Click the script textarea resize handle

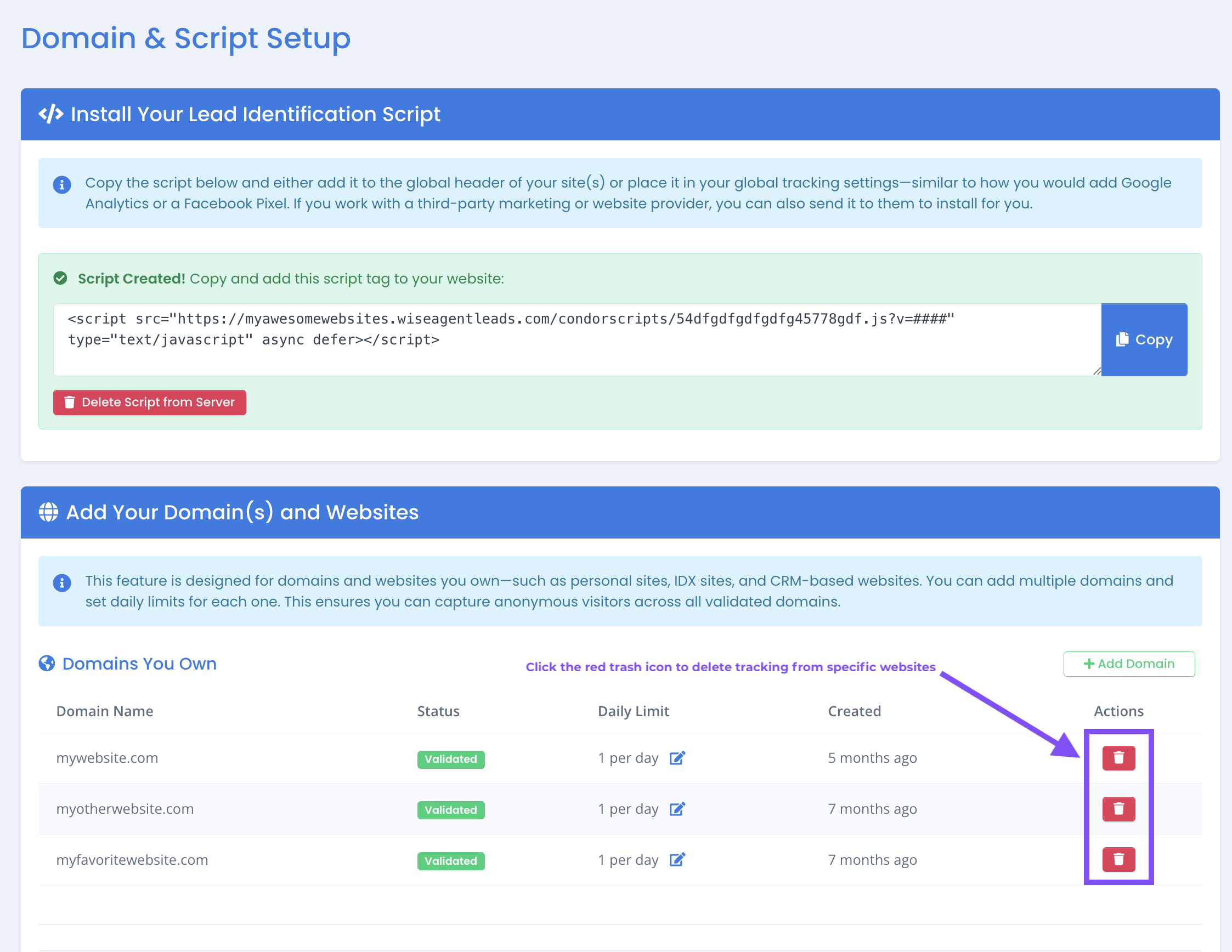coord(1097,371)
